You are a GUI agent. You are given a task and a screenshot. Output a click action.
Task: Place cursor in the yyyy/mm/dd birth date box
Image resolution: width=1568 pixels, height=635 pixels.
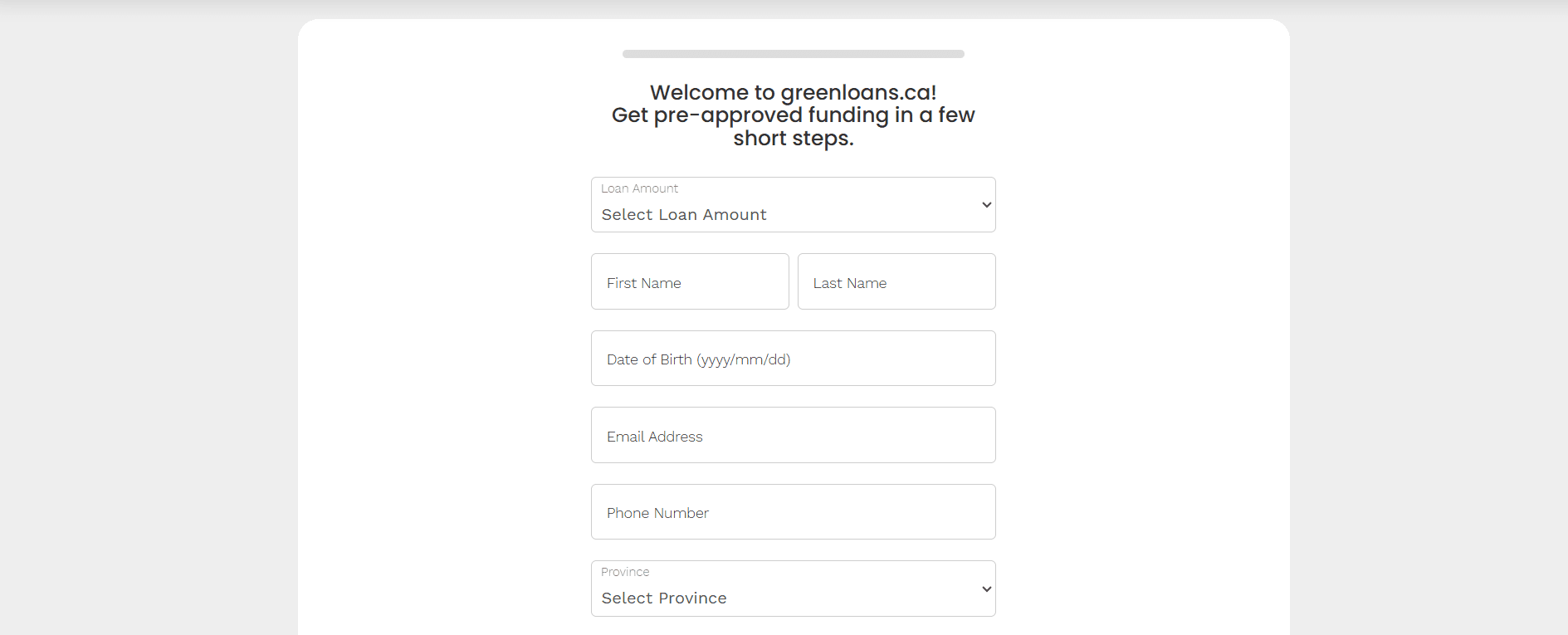click(793, 358)
